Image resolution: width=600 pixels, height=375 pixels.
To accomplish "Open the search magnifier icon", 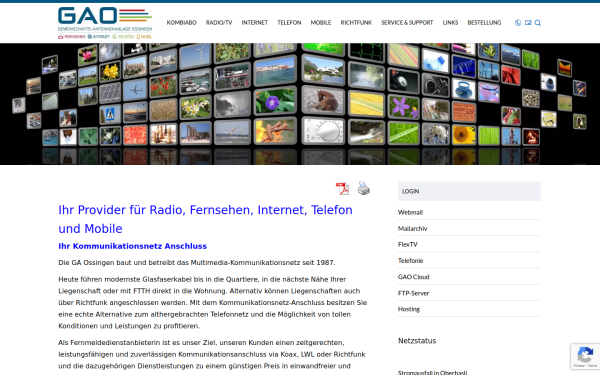I will click(538, 23).
